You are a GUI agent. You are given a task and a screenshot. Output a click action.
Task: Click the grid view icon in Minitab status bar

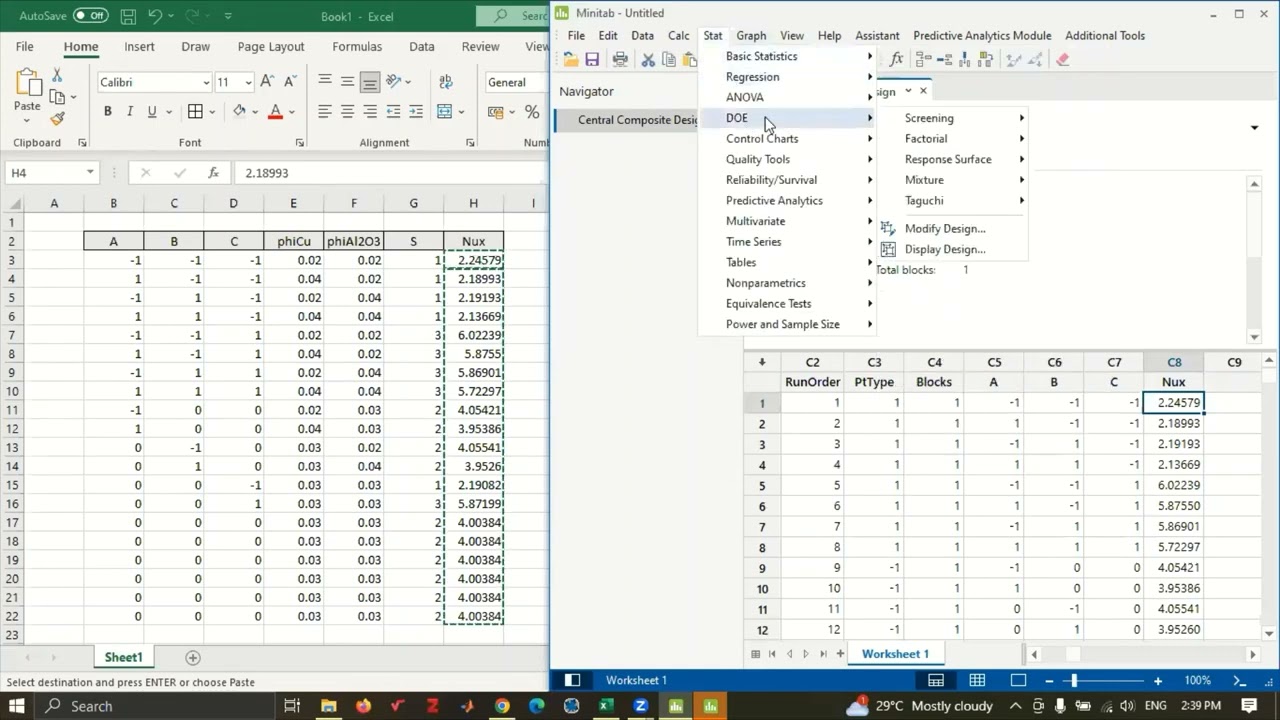(x=977, y=680)
